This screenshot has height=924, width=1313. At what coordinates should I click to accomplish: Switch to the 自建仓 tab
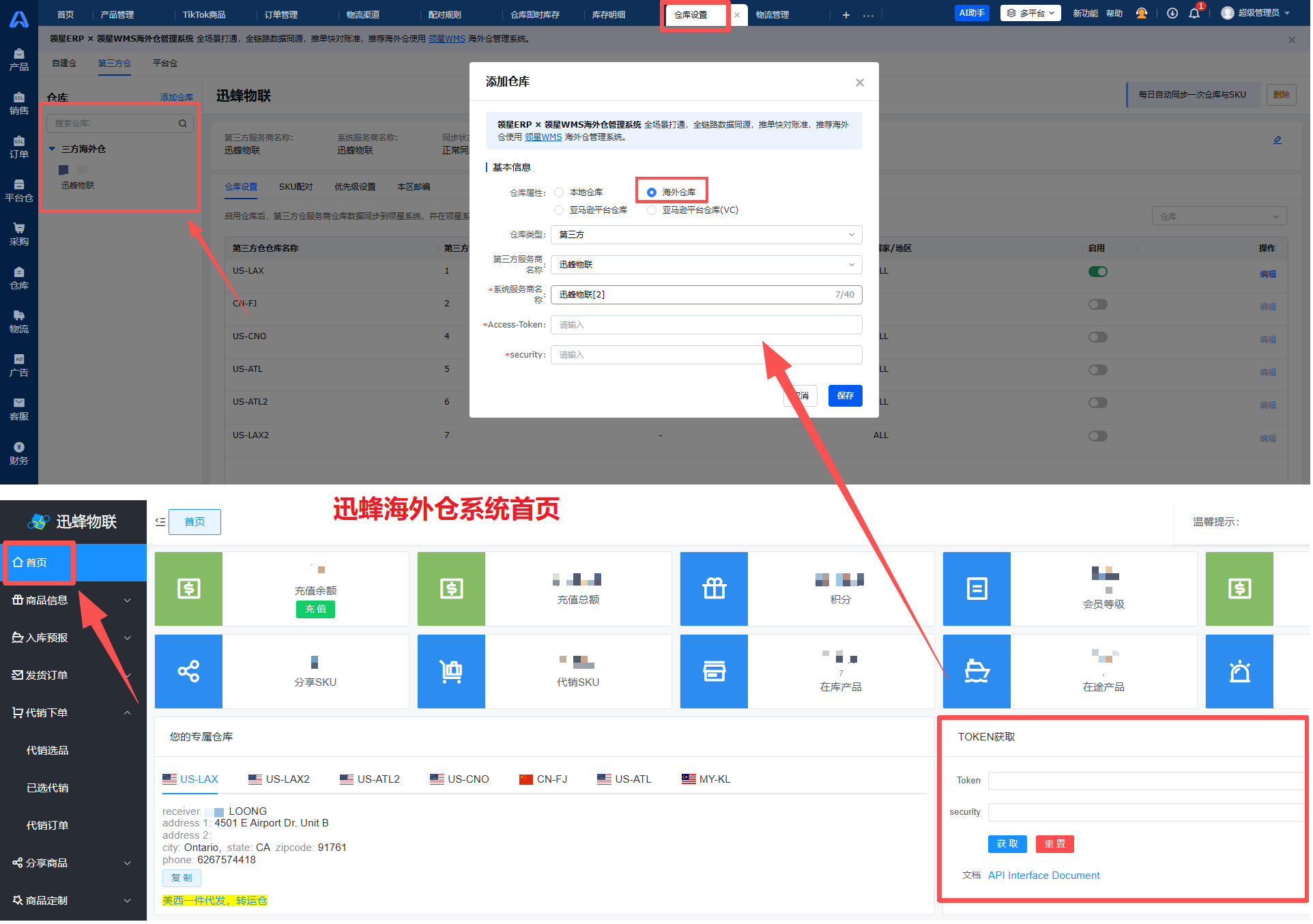tap(64, 63)
